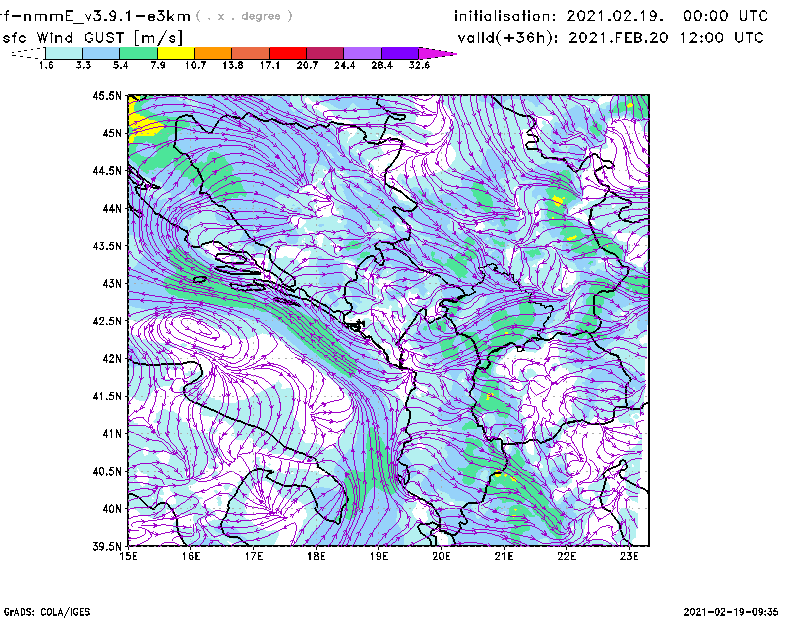Click the 'valid(+36h): 2021.FEB.20 12:00 UTC' line
This screenshot has height=618, width=800.
pyautogui.click(x=610, y=38)
